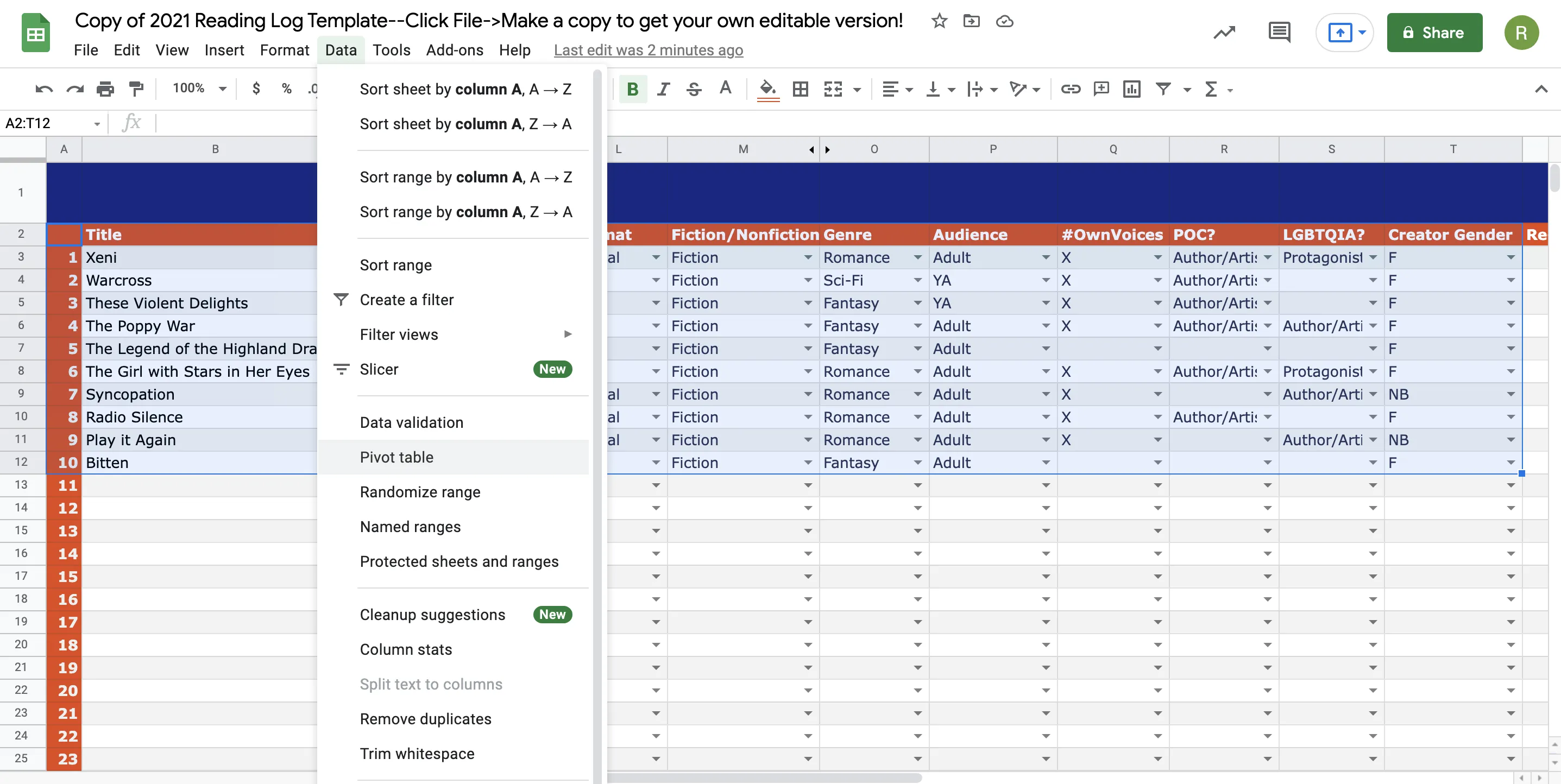The height and width of the screenshot is (784, 1561).
Task: Open the fill color paint bucket
Action: (768, 89)
